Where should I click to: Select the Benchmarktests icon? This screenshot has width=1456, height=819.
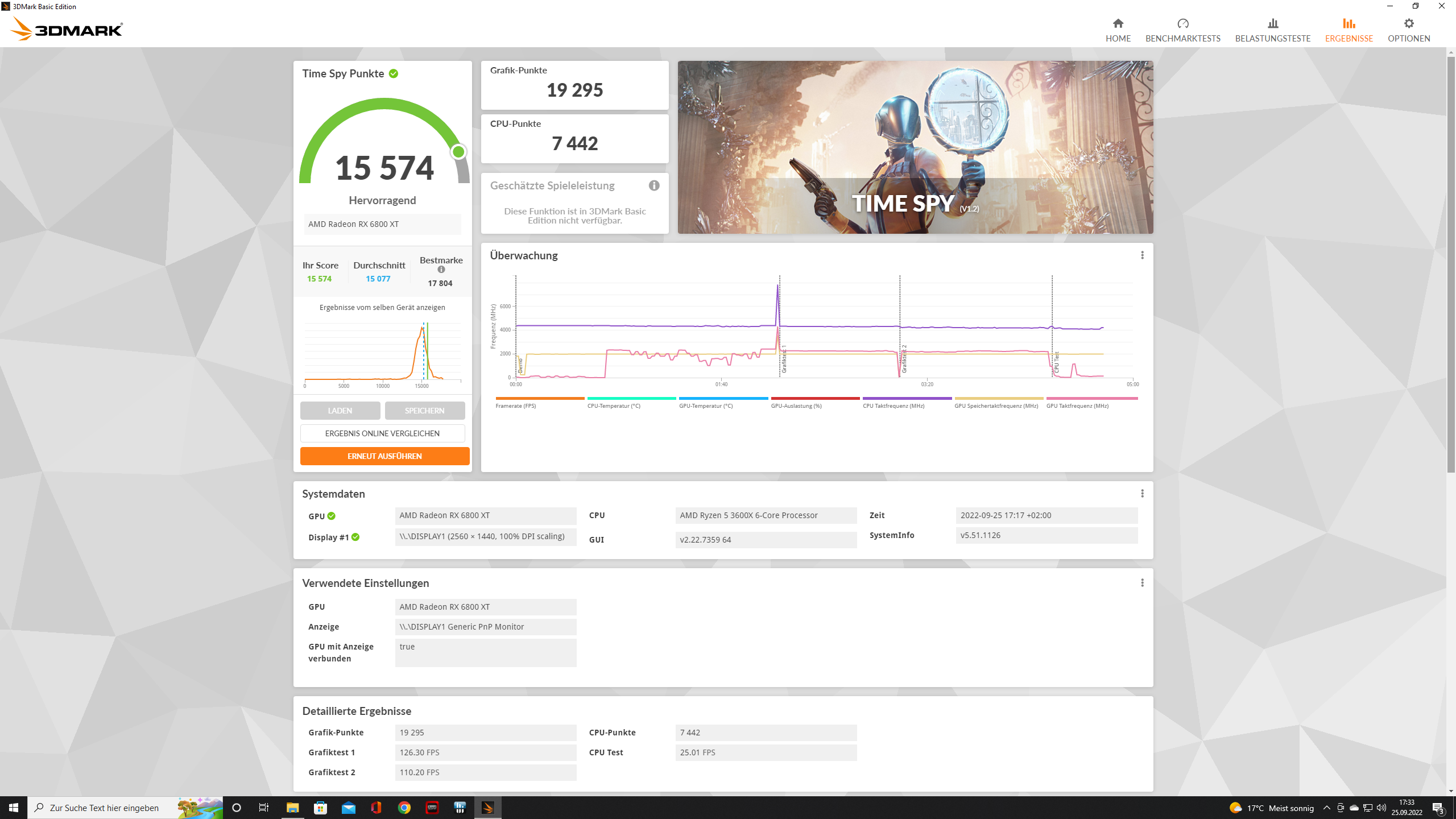click(1182, 28)
